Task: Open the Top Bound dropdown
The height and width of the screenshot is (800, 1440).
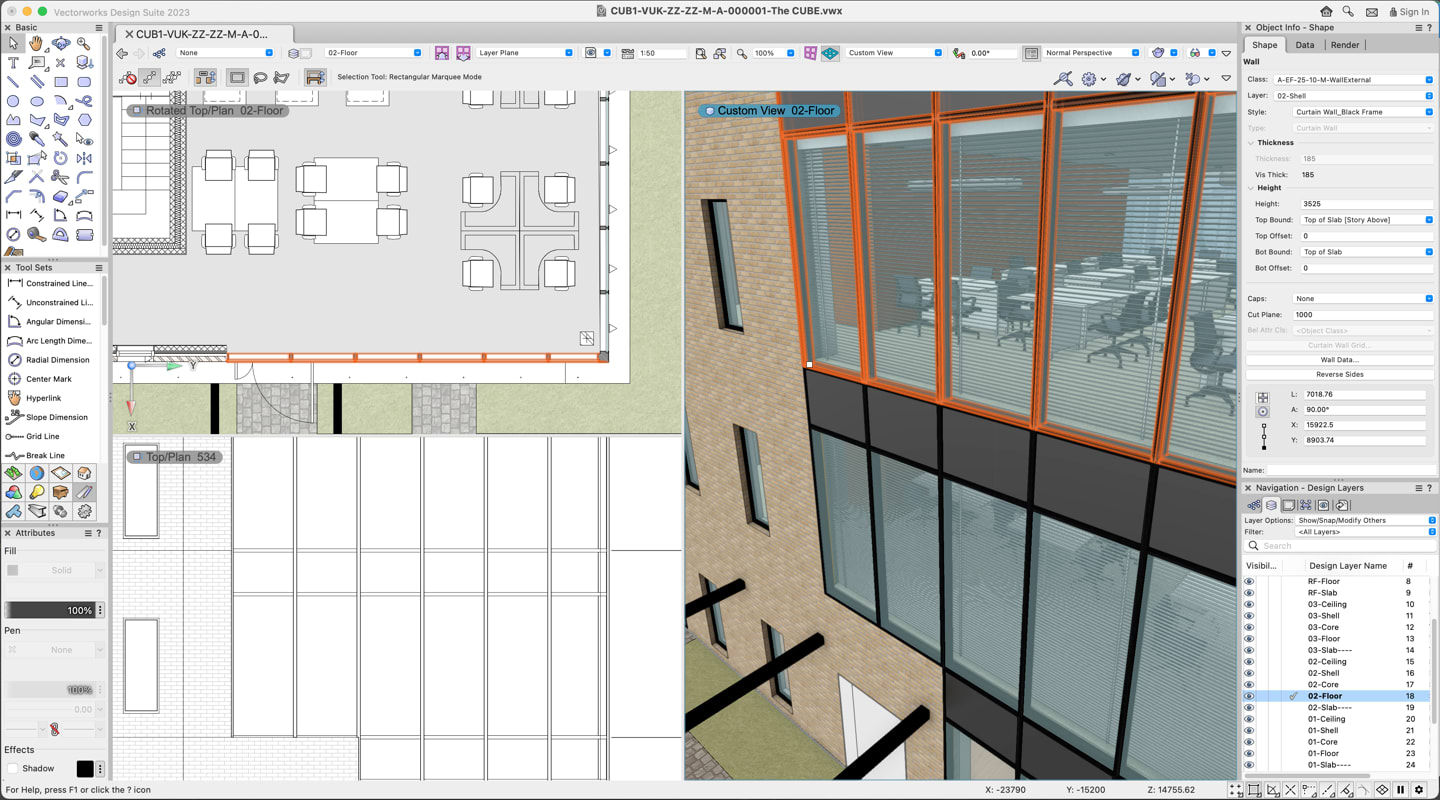Action: [x=1366, y=220]
